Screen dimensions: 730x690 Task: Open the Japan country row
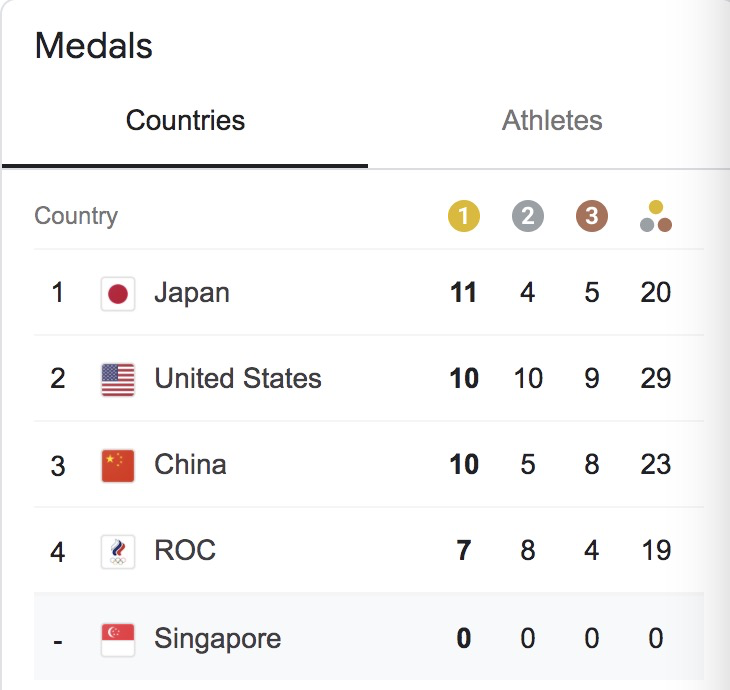pyautogui.click(x=369, y=292)
